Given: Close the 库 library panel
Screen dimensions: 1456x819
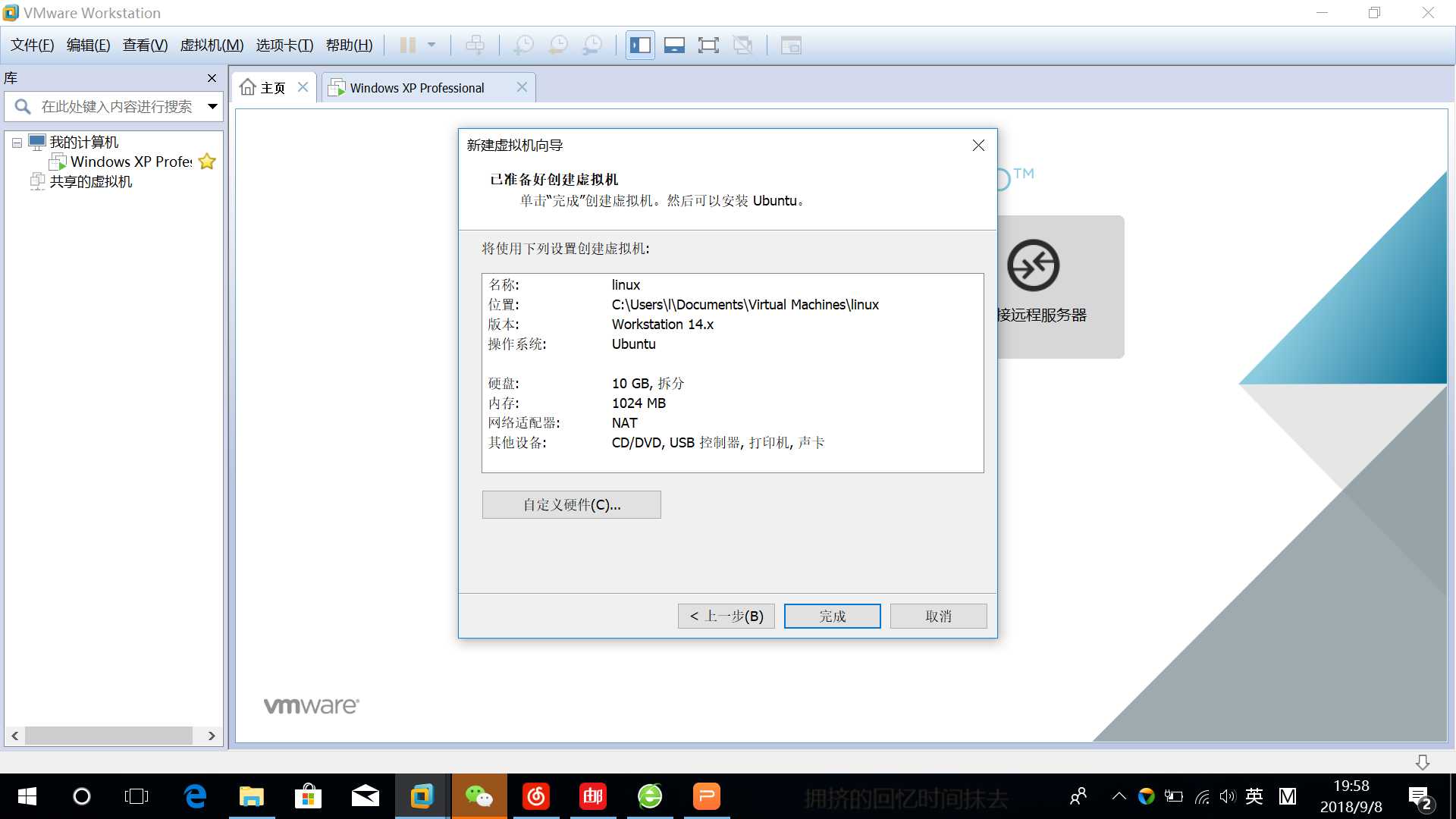Looking at the screenshot, I should coord(212,78).
